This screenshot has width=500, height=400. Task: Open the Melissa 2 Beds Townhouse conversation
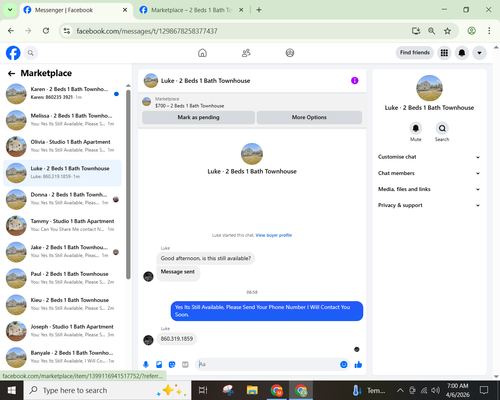[x=62, y=120]
